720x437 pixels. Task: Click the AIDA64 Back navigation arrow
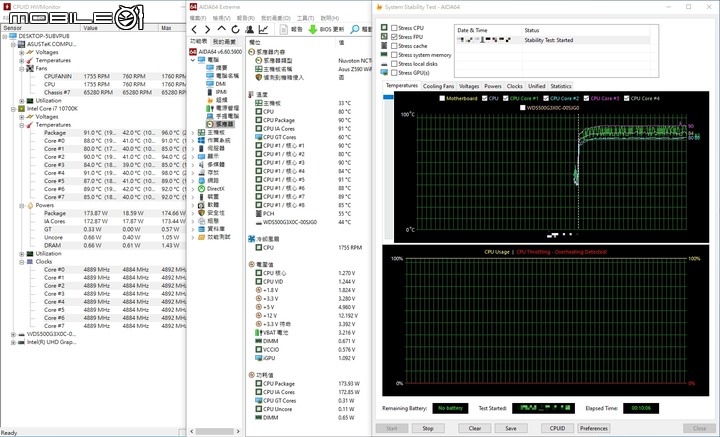point(194,29)
